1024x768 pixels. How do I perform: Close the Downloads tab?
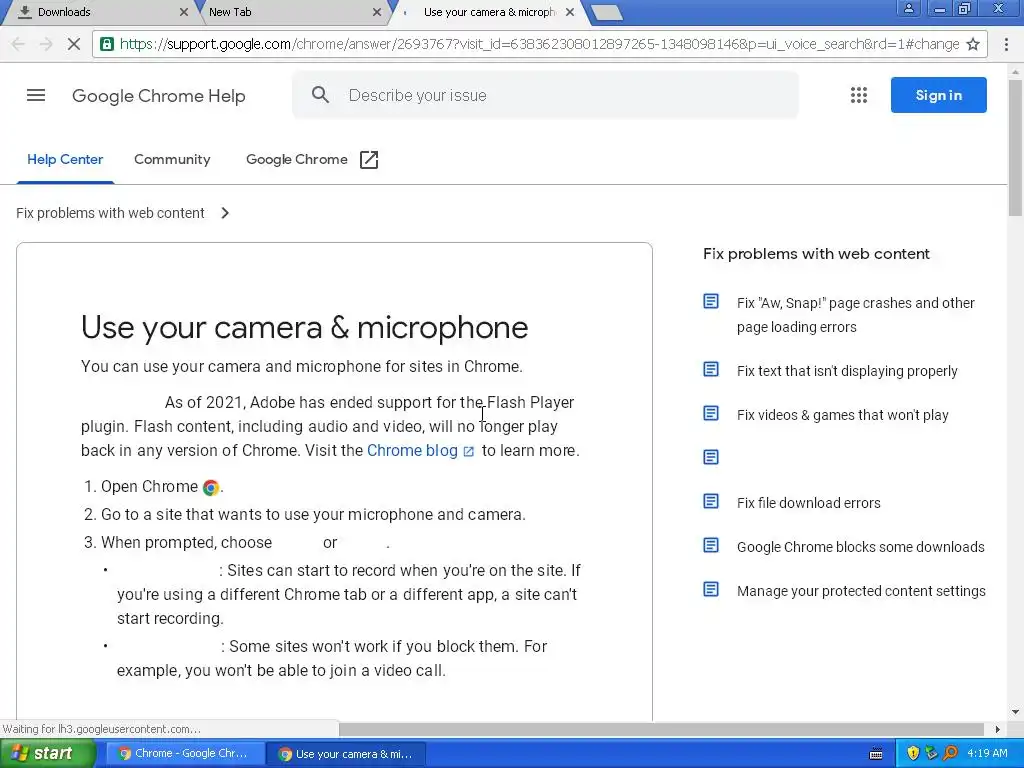click(184, 12)
